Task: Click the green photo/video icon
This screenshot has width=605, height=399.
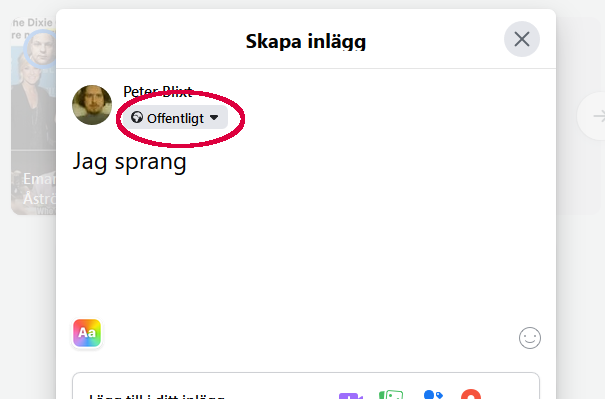Action: 391,395
